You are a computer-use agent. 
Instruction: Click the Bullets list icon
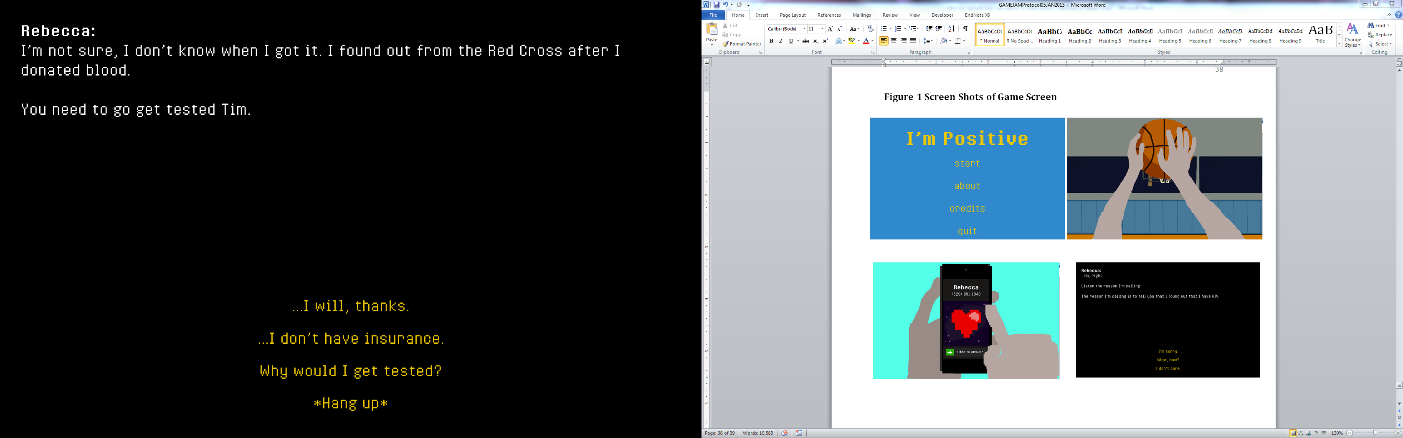884,29
